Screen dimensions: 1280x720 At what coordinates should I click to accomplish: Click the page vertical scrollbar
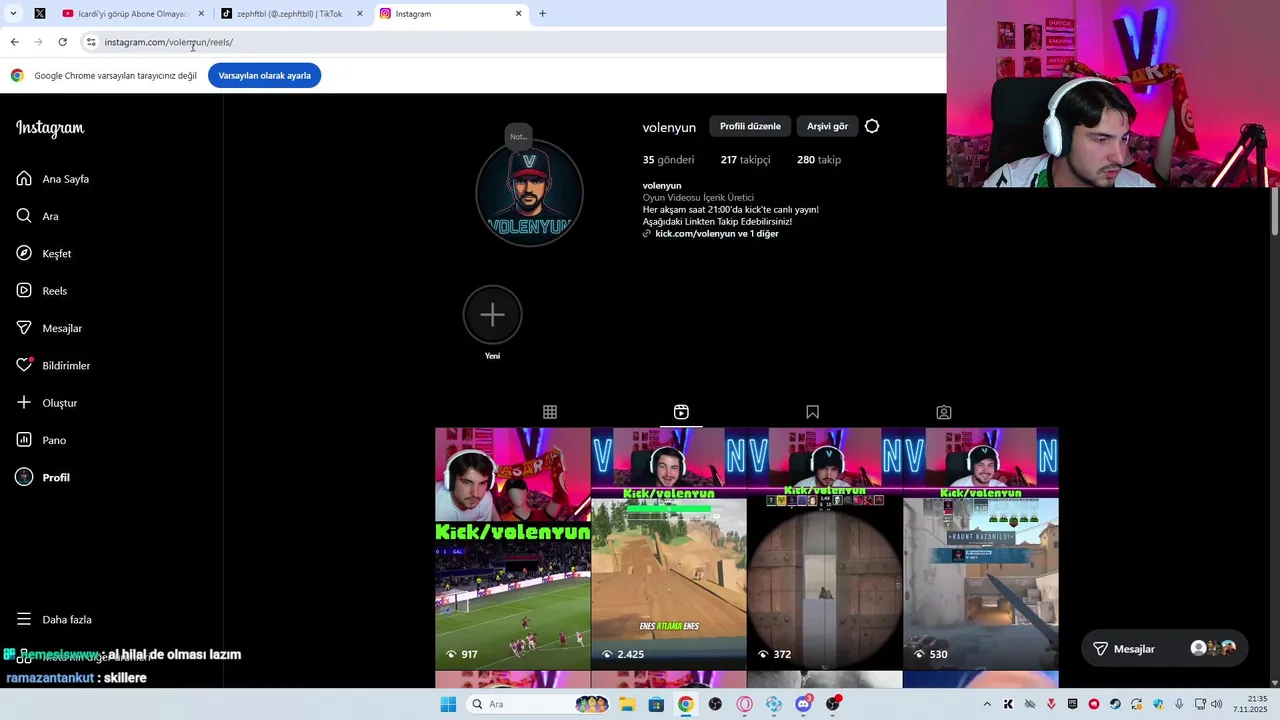(x=1275, y=210)
